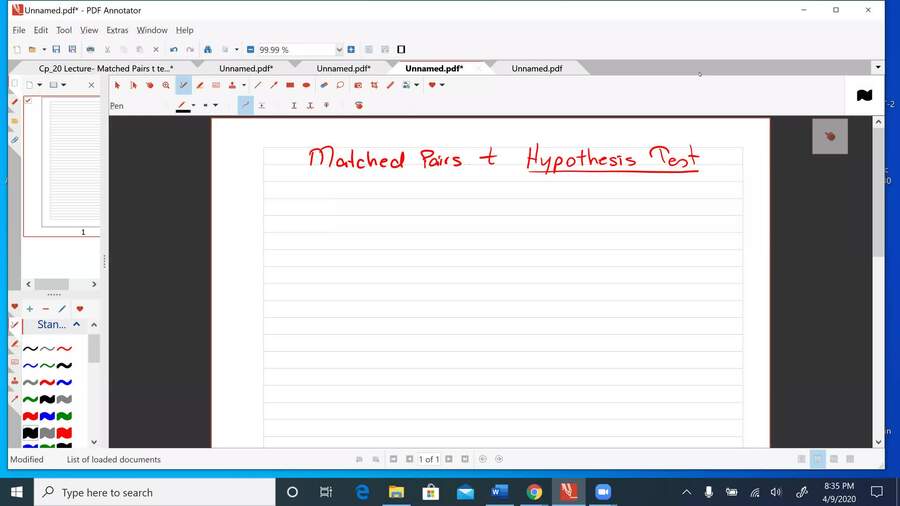Open the Tool menu
Viewport: 900px width, 506px height.
click(64, 30)
